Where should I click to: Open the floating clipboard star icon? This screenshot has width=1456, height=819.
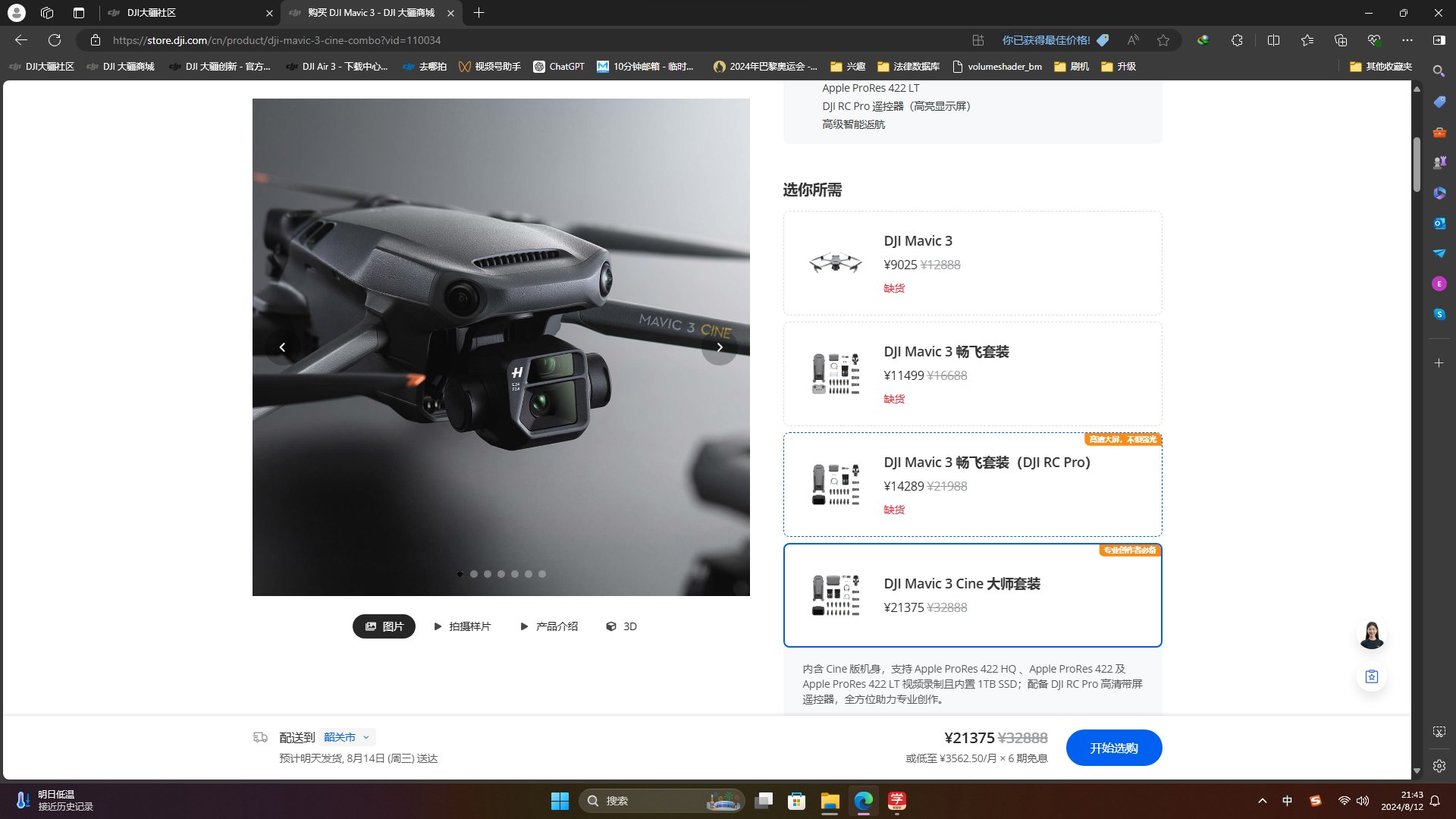pyautogui.click(x=1372, y=676)
